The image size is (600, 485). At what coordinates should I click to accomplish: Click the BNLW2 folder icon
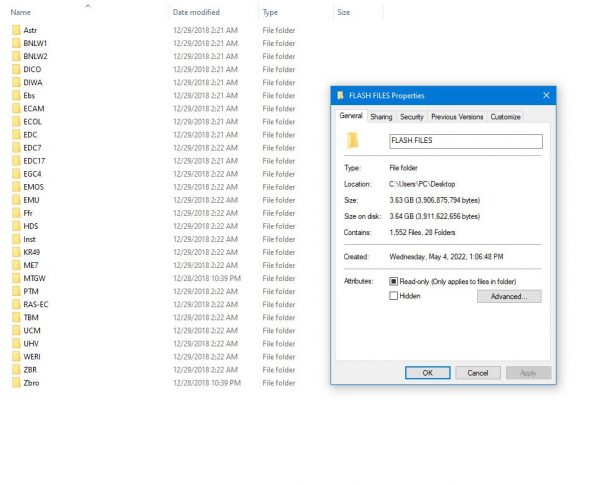click(x=16, y=56)
